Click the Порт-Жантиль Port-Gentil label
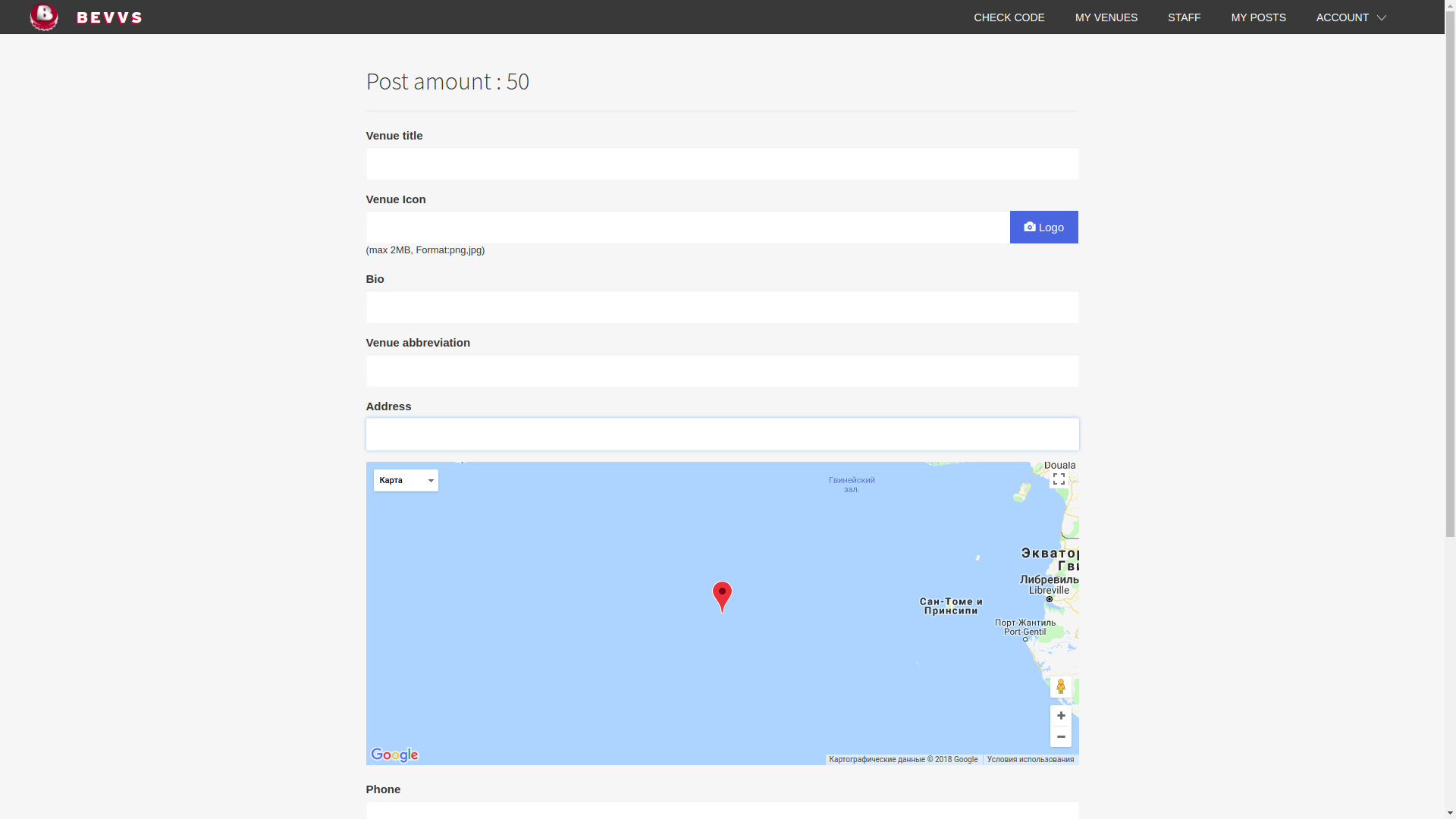1456x819 pixels. [1025, 627]
